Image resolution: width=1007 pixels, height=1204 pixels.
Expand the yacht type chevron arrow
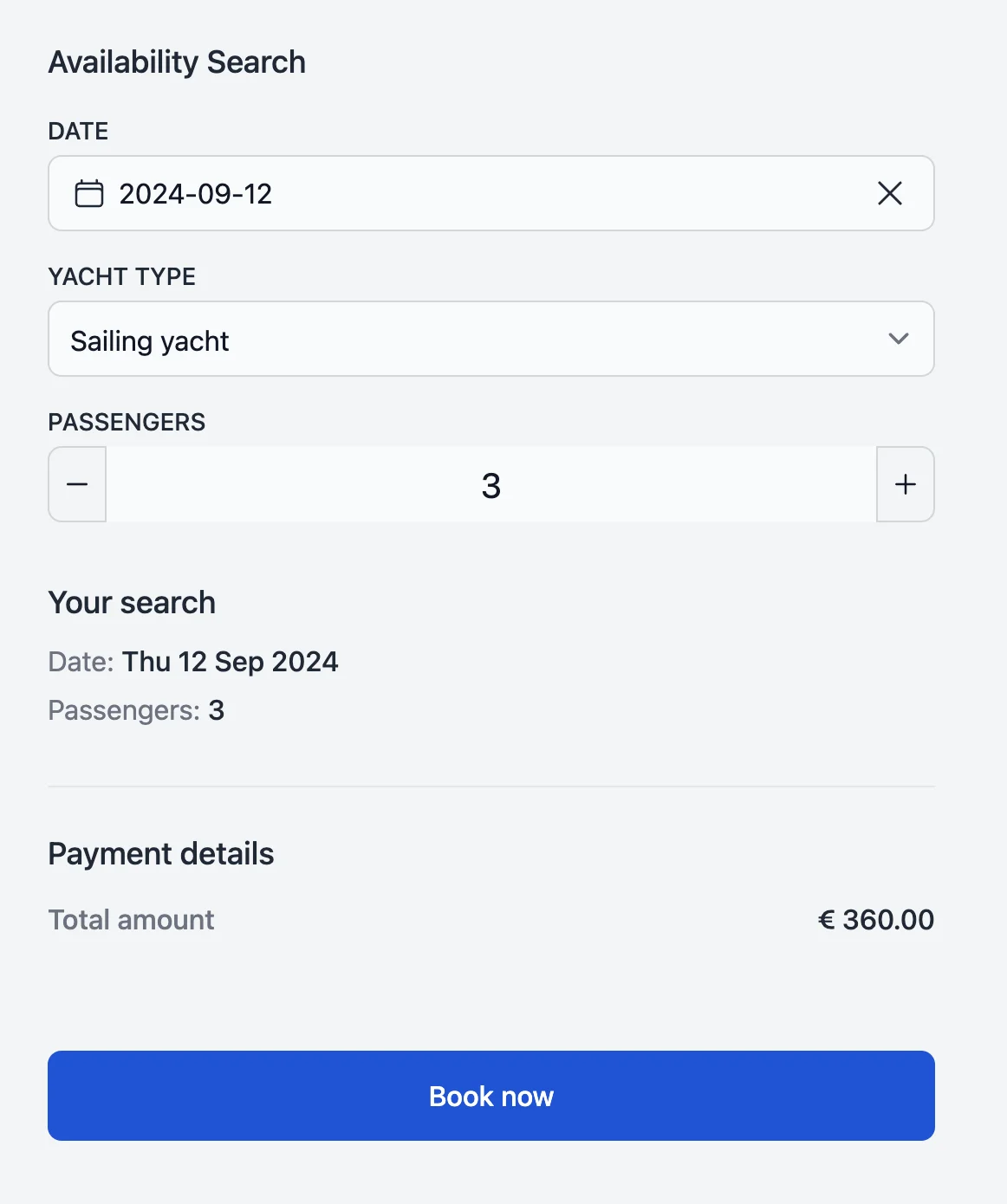tap(899, 339)
